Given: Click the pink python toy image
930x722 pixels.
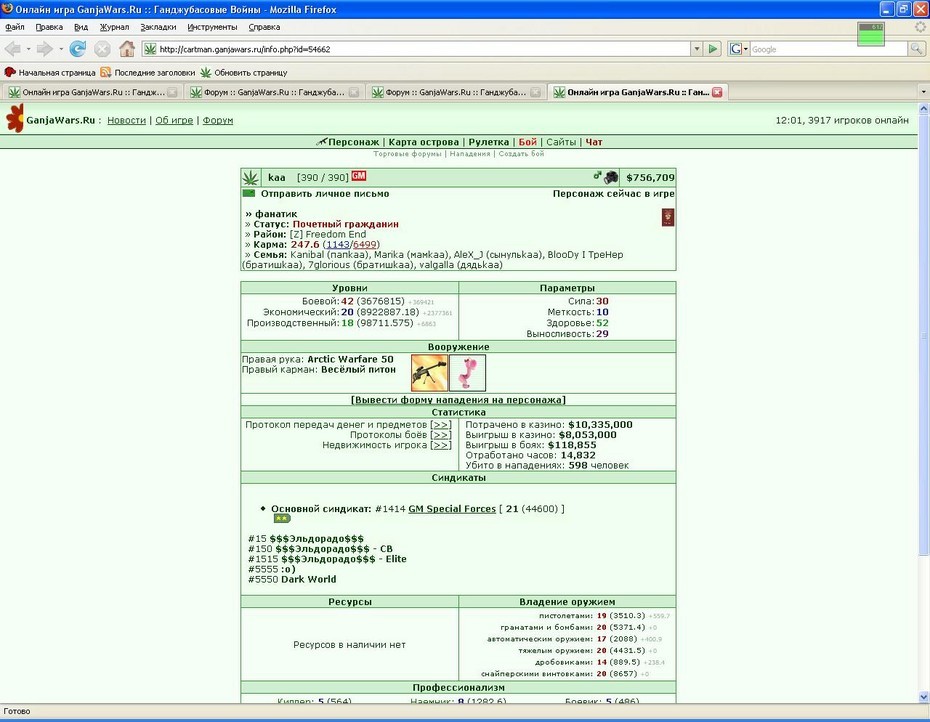Looking at the screenshot, I should 467,373.
